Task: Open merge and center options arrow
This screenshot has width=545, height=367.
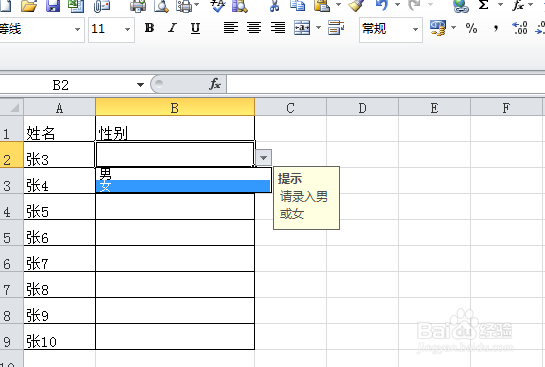Action: (x=318, y=28)
